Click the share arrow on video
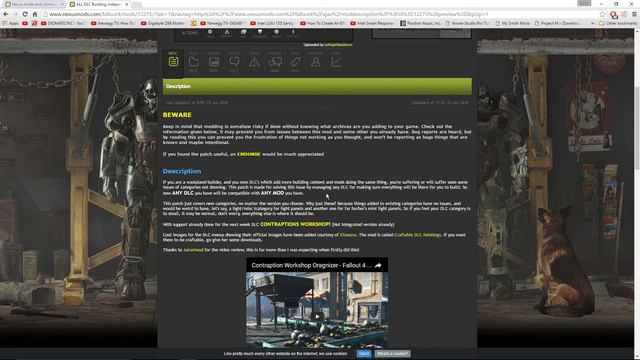This screenshot has width=640, height=360. coord(378,265)
